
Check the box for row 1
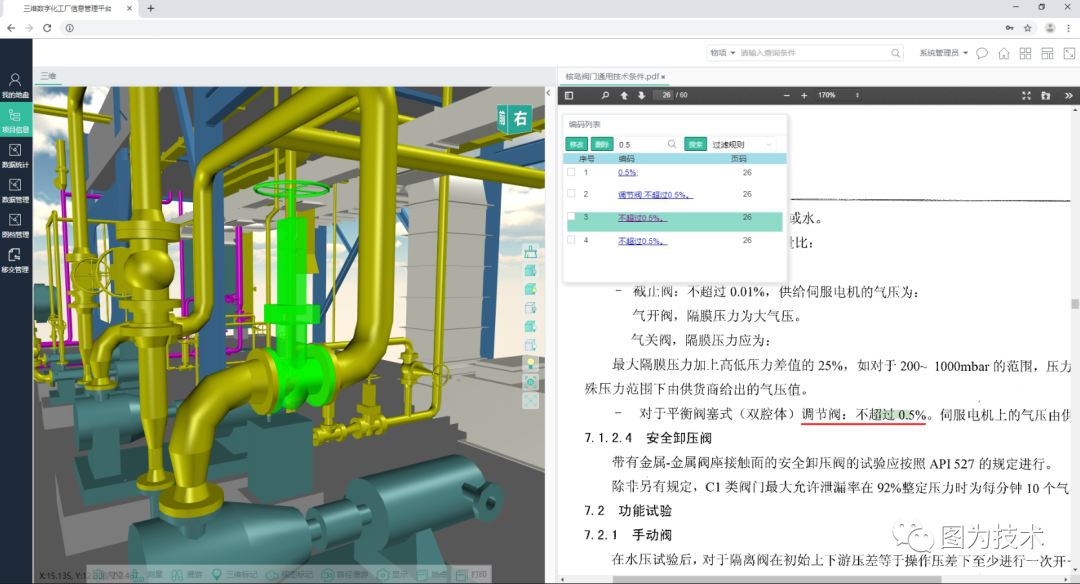(x=571, y=172)
